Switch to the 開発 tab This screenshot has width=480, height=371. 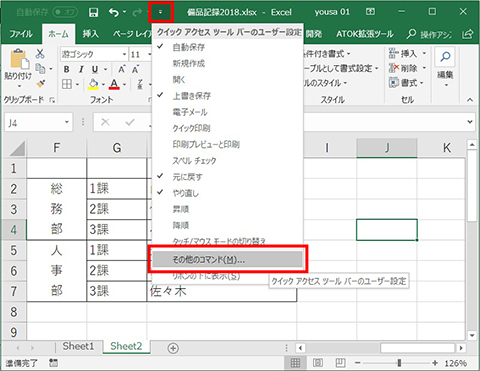(x=314, y=34)
